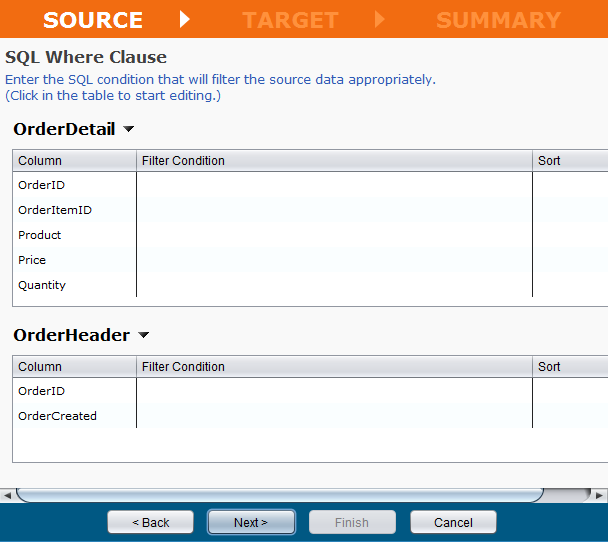Click the arrow icon after SOURCE
Image resolution: width=608 pixels, height=542 pixels.
(x=184, y=20)
